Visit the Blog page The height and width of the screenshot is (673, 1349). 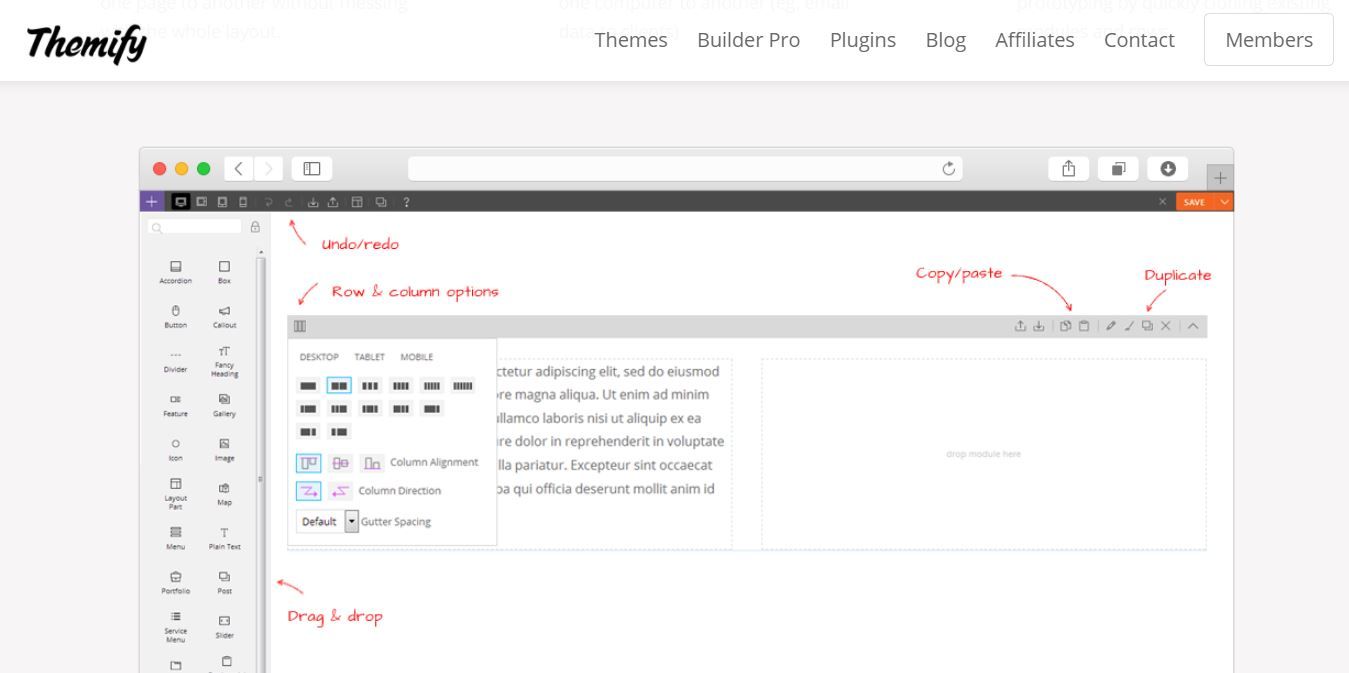click(x=945, y=40)
